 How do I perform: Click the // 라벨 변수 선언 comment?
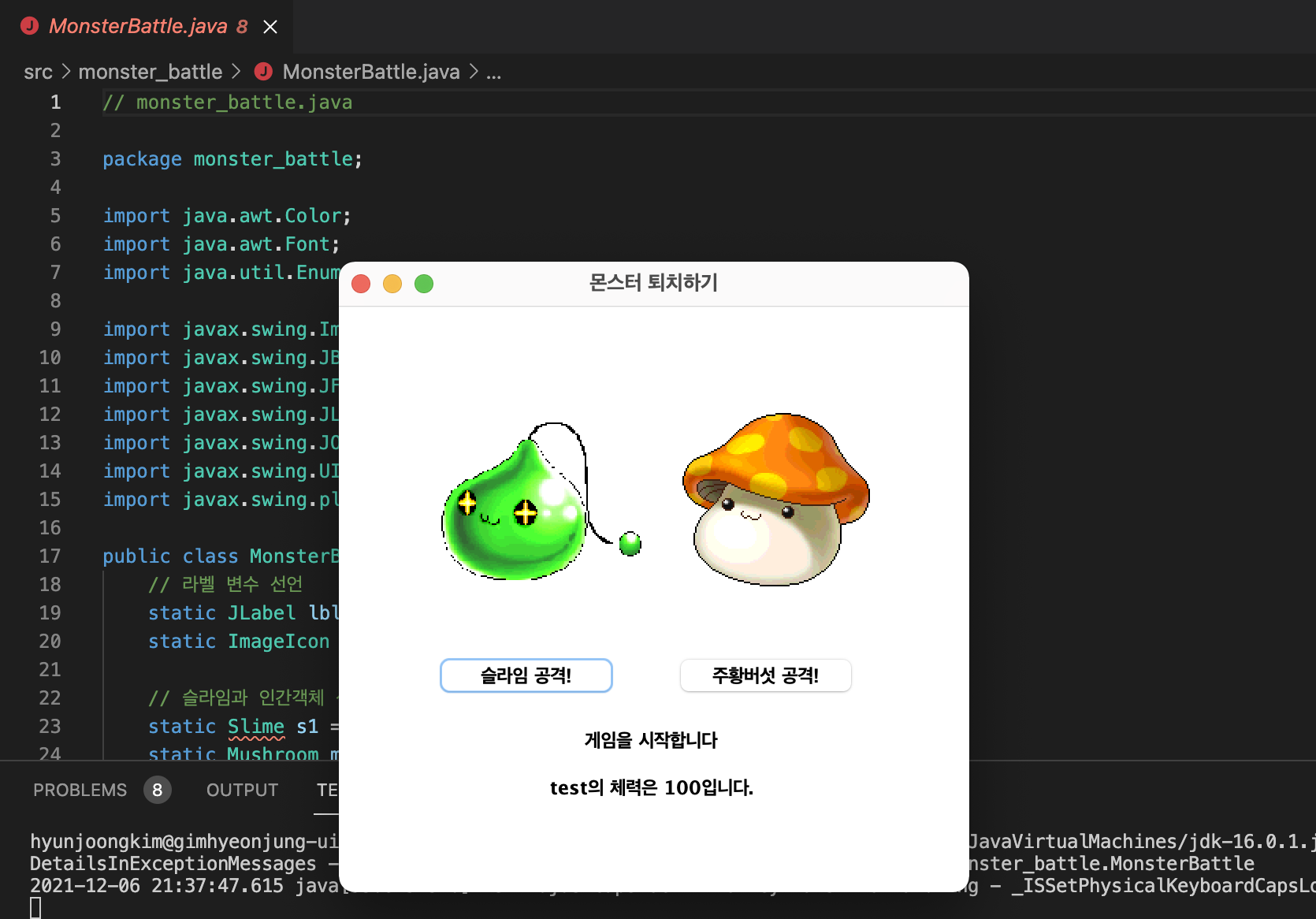click(x=225, y=585)
